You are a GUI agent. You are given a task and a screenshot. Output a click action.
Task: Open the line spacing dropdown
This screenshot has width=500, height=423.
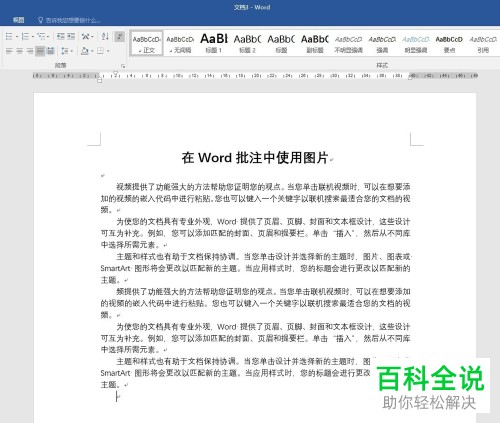[x=67, y=51]
